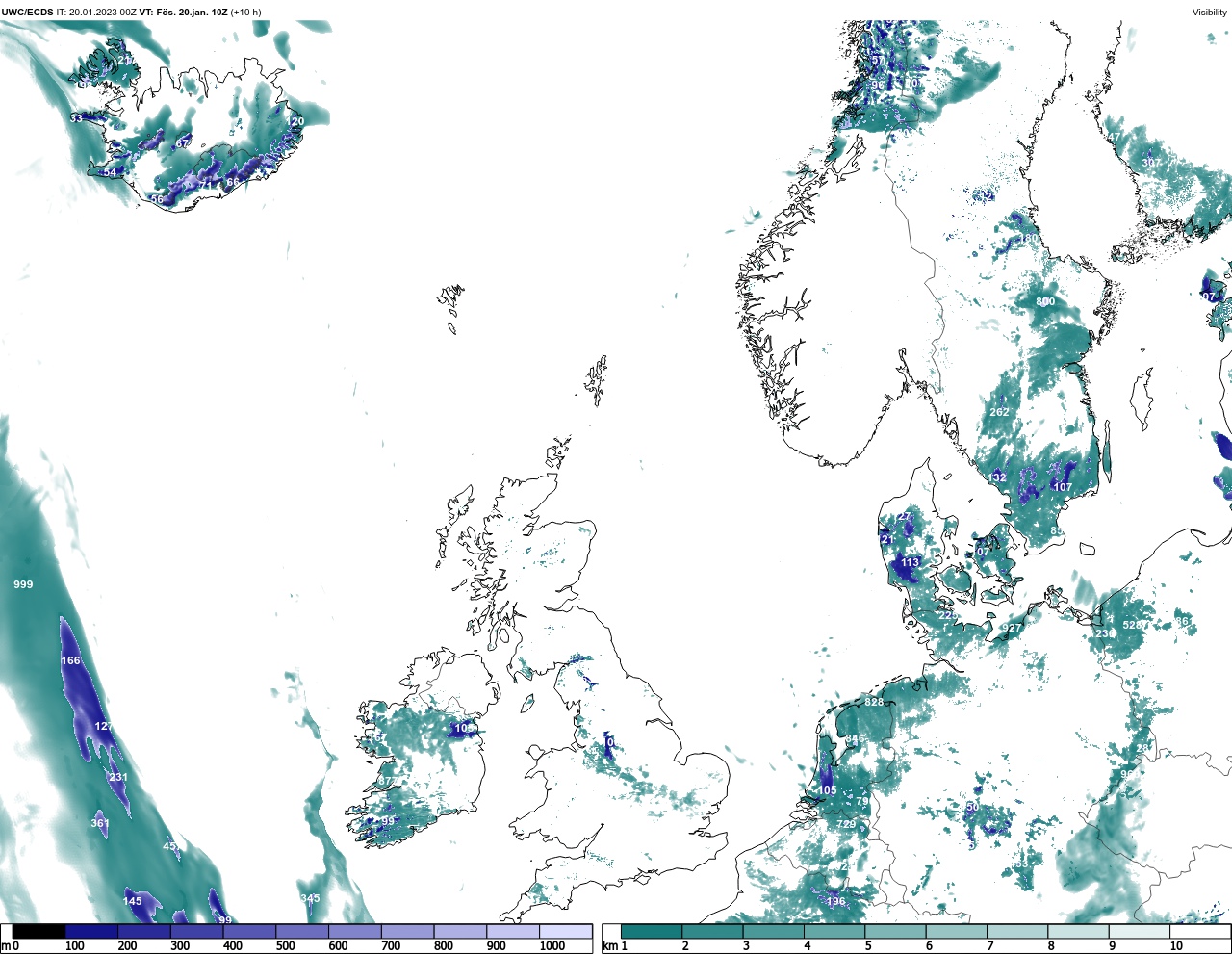Select the 300–400 m visibility legend swatch
This screenshot has height=954, width=1232.
[196, 932]
